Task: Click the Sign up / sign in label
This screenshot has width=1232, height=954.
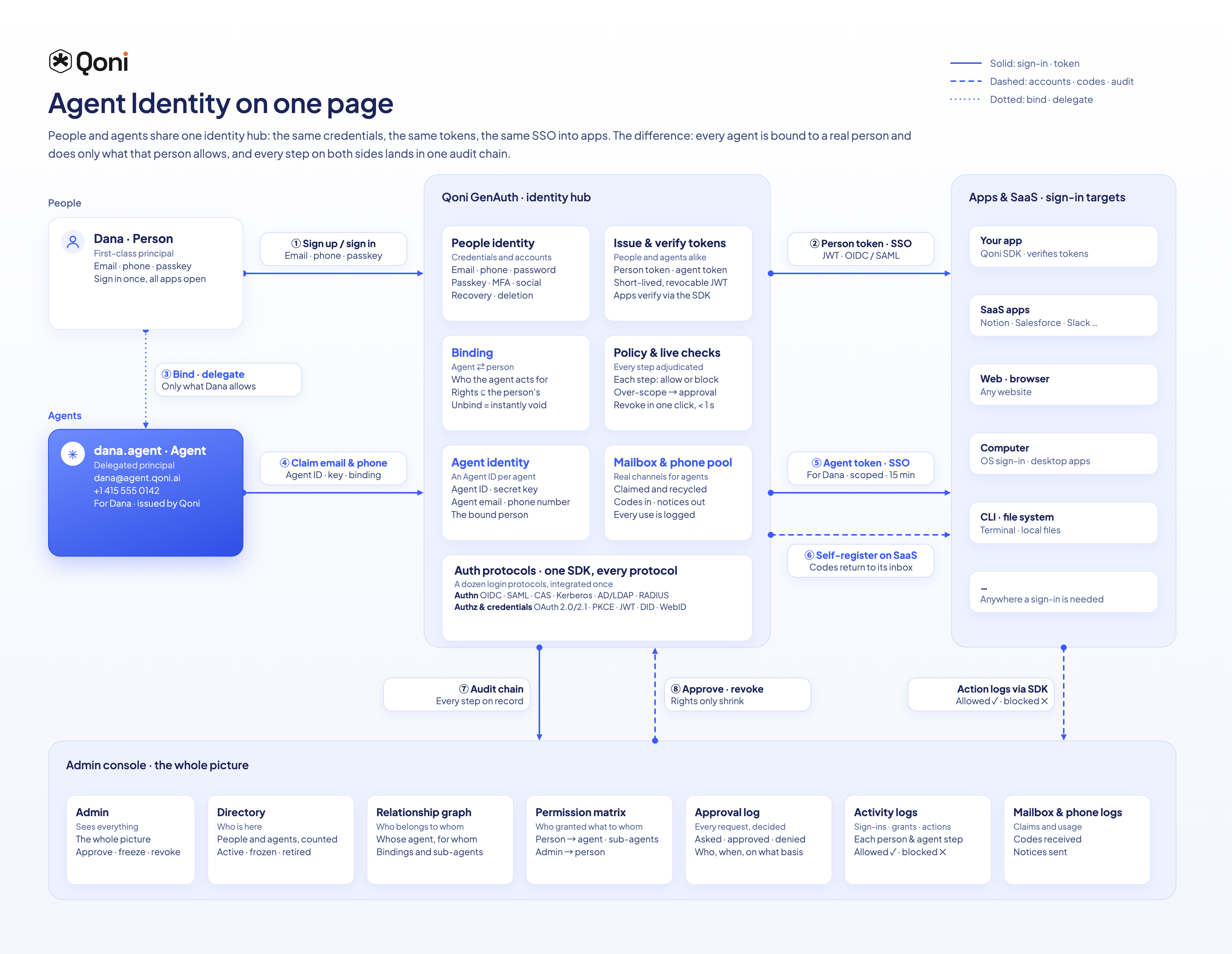Action: click(x=334, y=249)
